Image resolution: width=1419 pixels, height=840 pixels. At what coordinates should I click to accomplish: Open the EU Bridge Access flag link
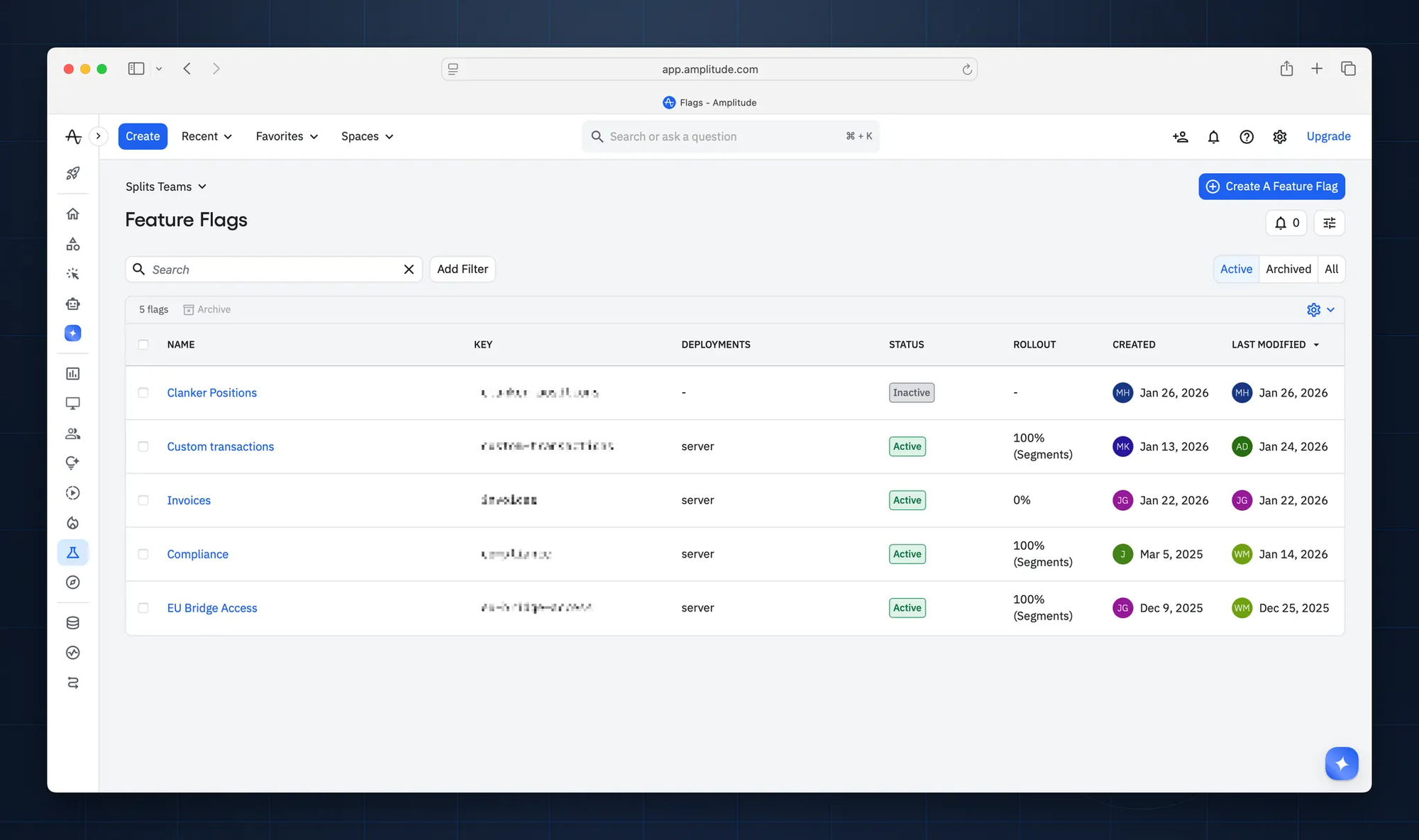click(212, 608)
